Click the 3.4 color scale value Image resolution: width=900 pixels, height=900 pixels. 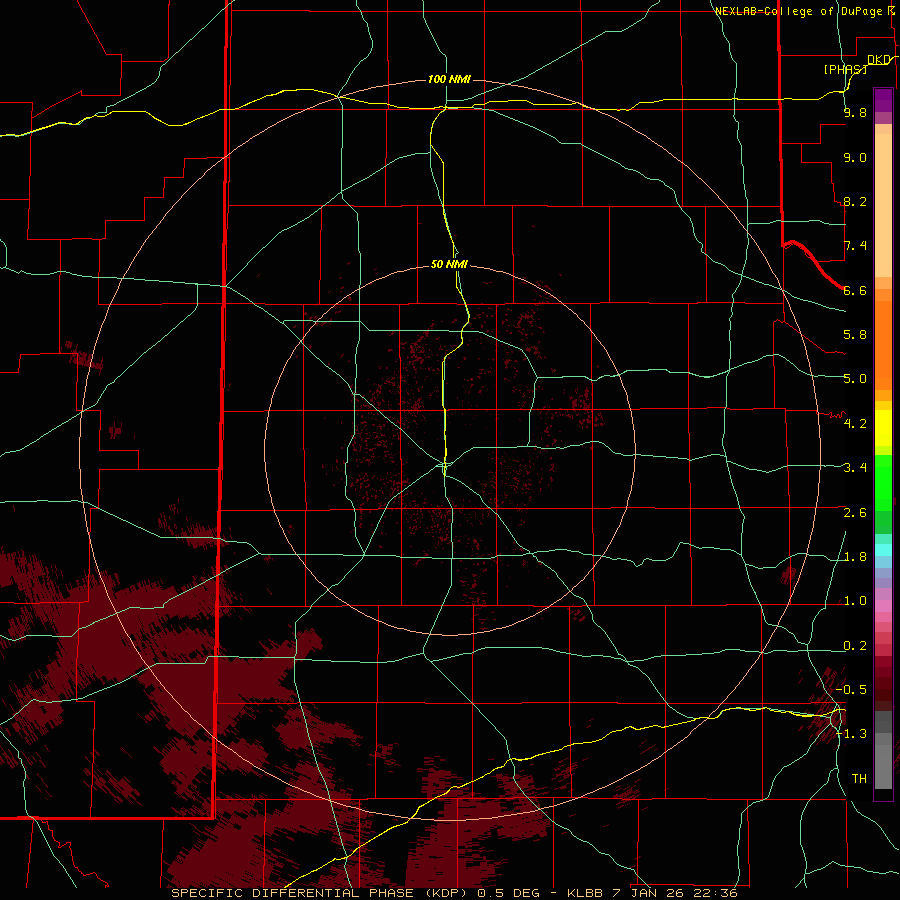tap(855, 468)
